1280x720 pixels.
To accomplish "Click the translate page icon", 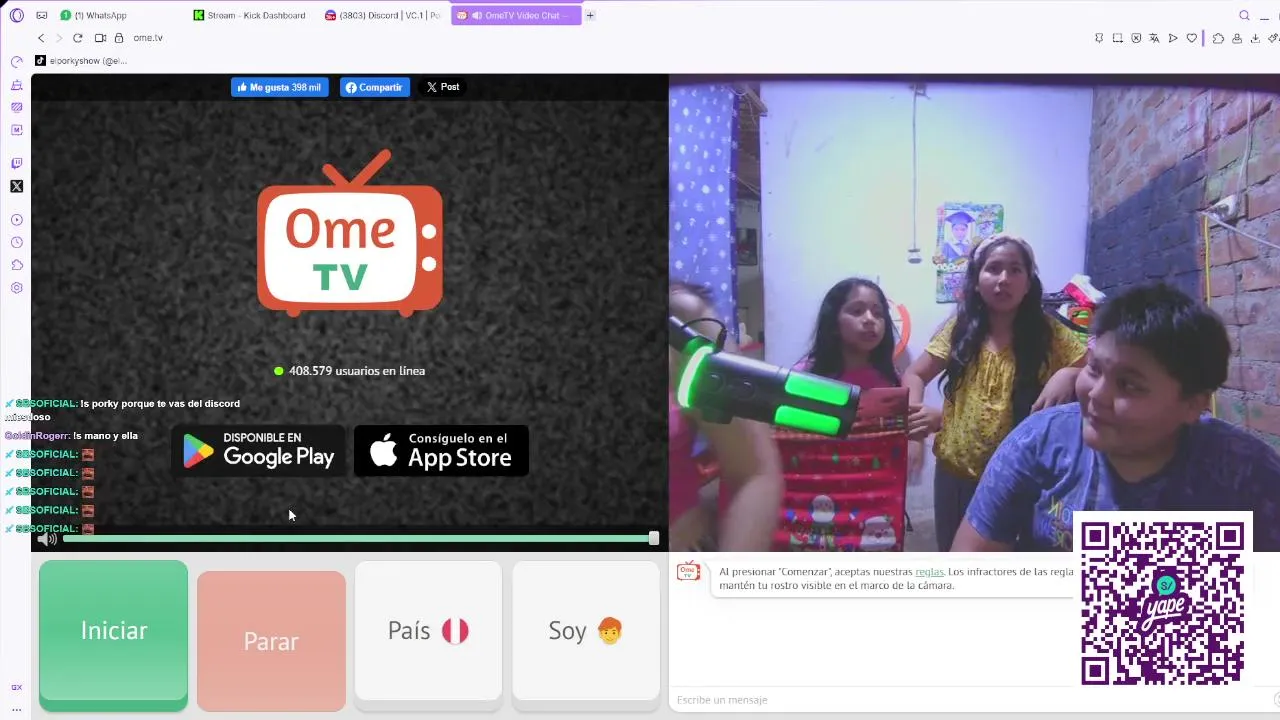I will pos(1154,38).
